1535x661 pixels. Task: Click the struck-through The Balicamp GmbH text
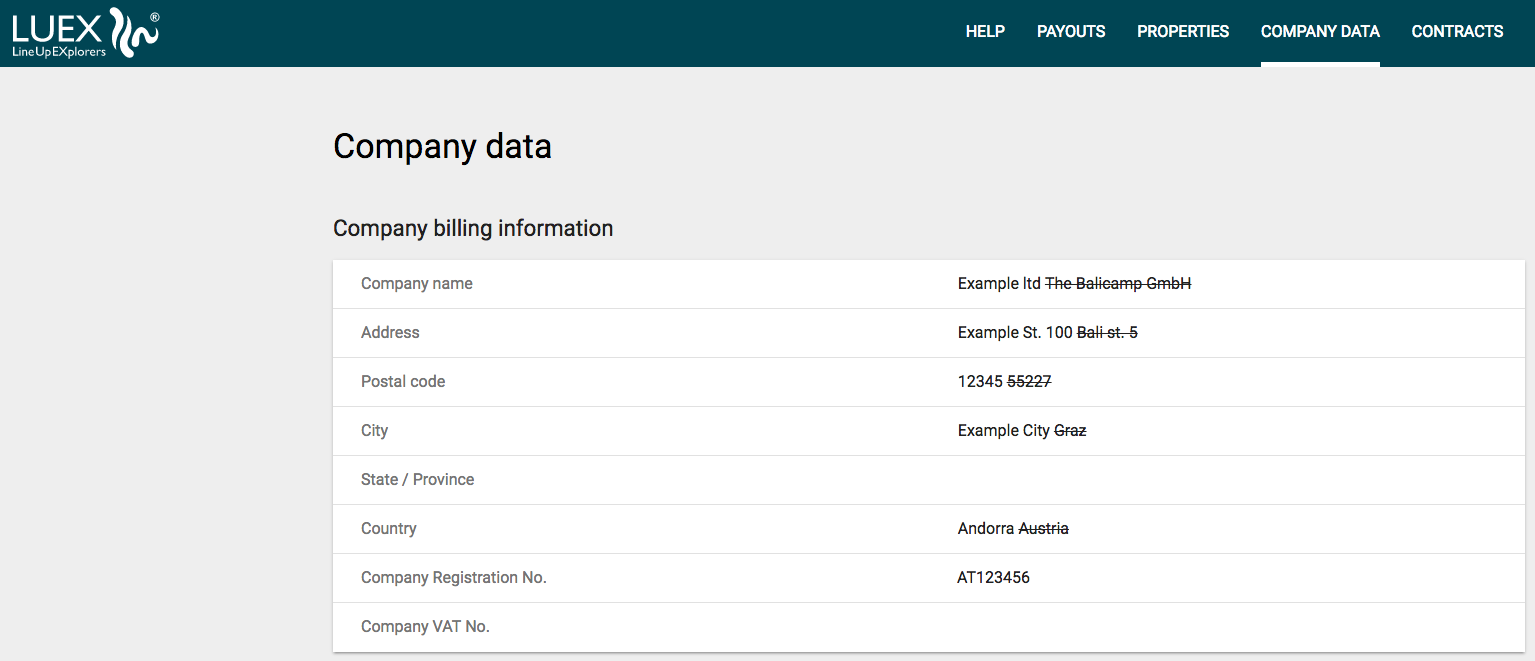tap(1118, 284)
